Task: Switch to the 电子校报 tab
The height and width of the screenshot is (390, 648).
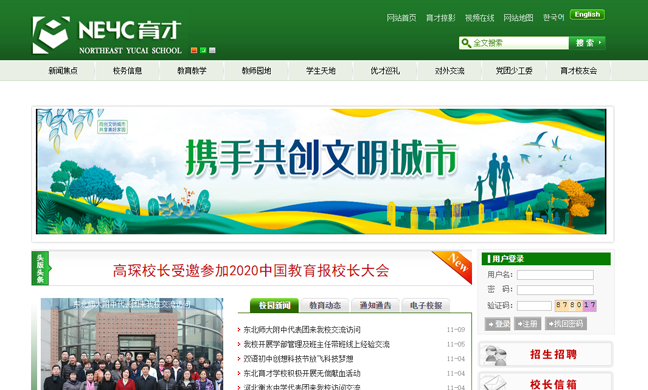Action: pos(426,305)
